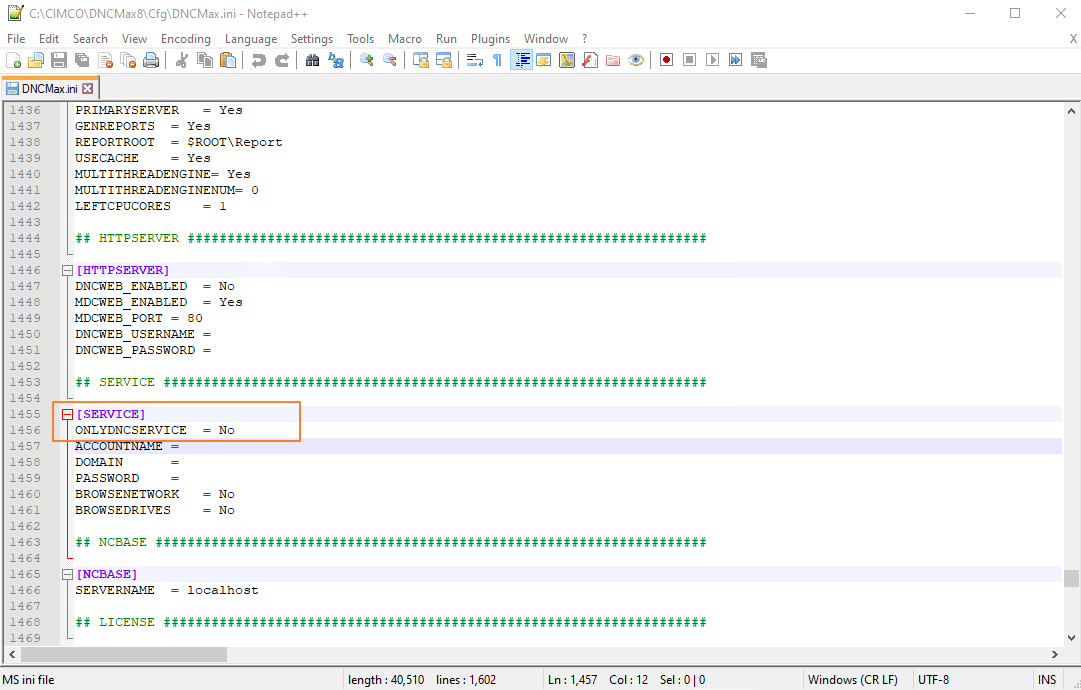Open the Language menu
The height and width of the screenshot is (690, 1081).
coord(251,39)
